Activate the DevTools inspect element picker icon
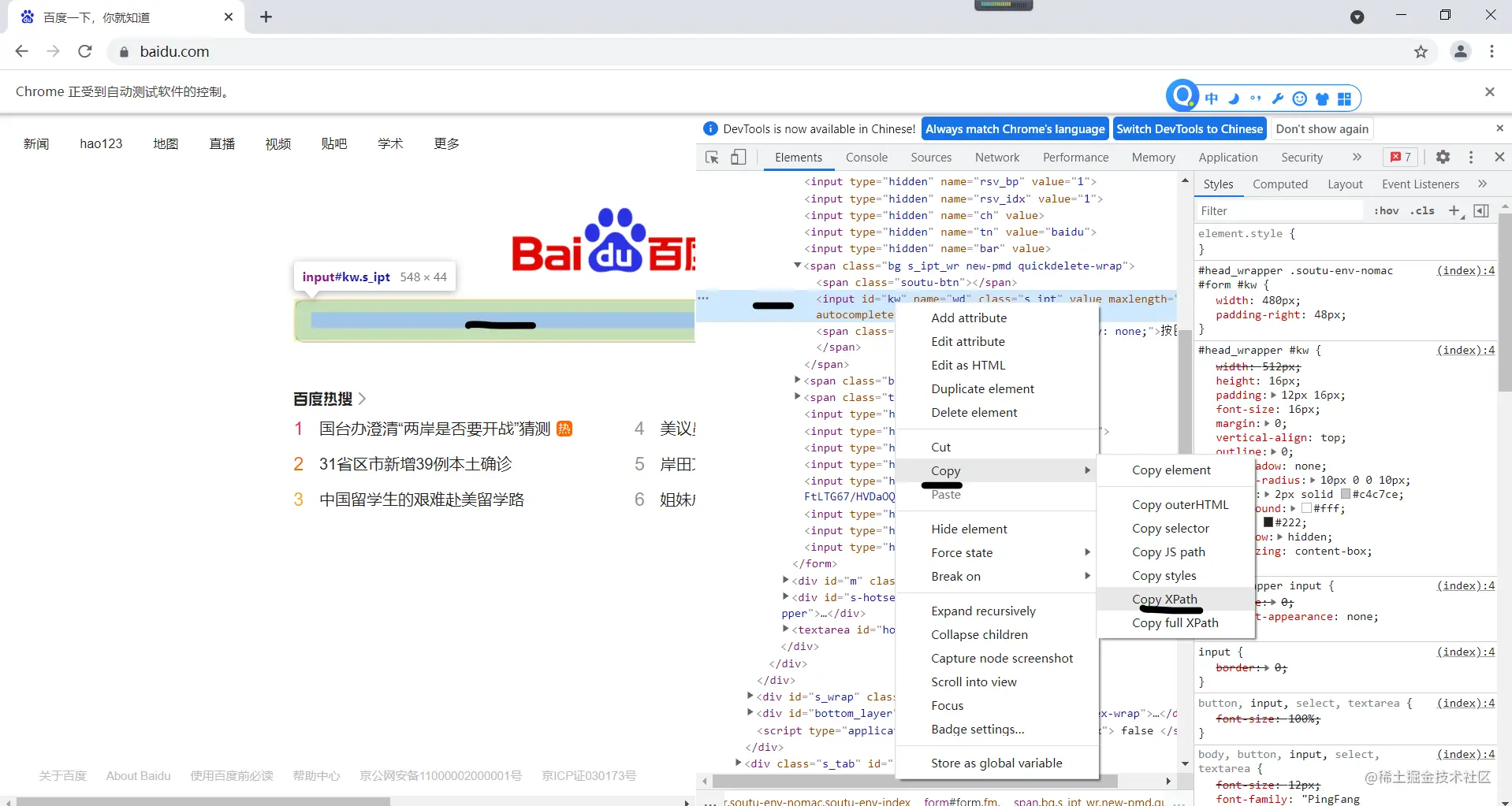Image resolution: width=1512 pixels, height=806 pixels. [x=712, y=158]
